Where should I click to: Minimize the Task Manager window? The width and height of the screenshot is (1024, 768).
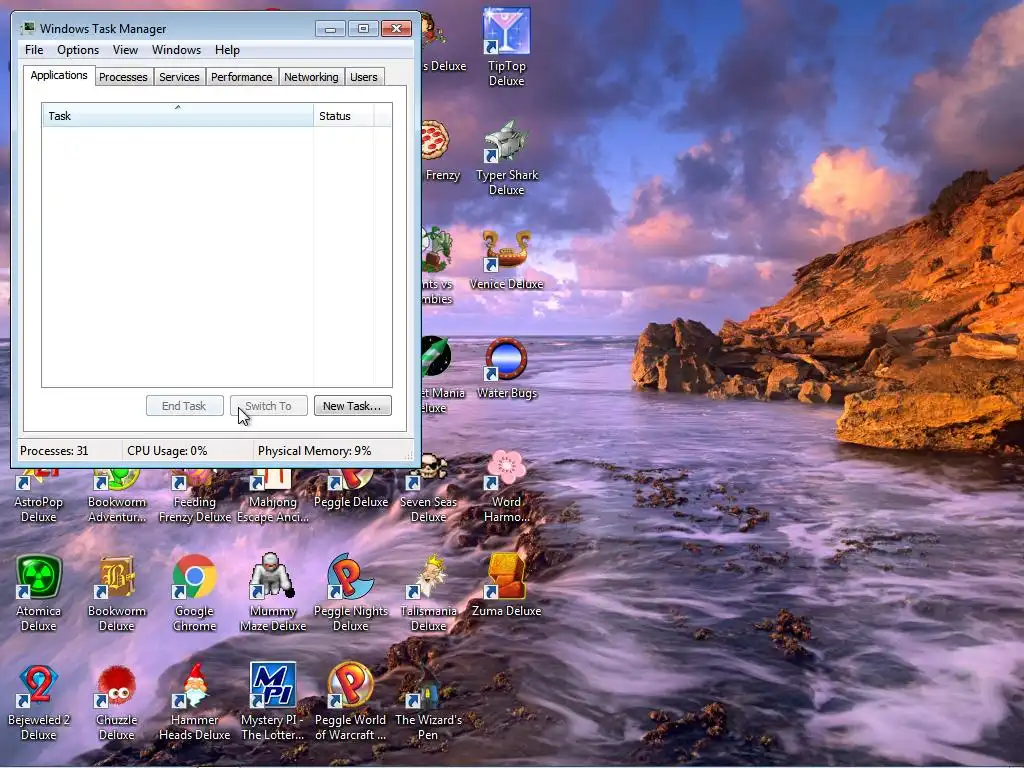330,29
